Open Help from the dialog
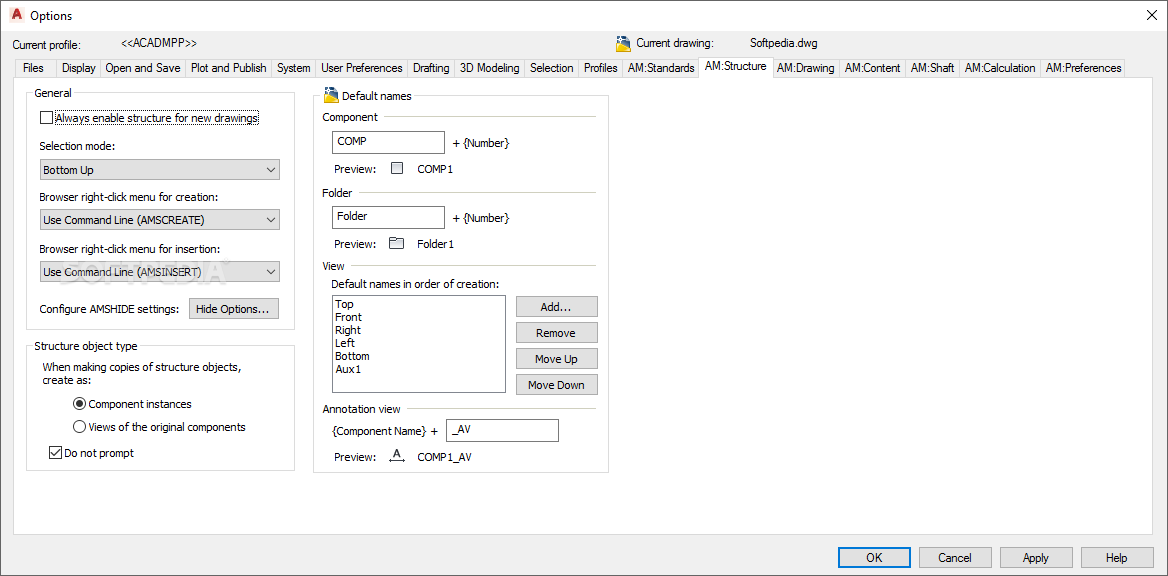Screen dimensions: 1168x576 [x=1117, y=557]
